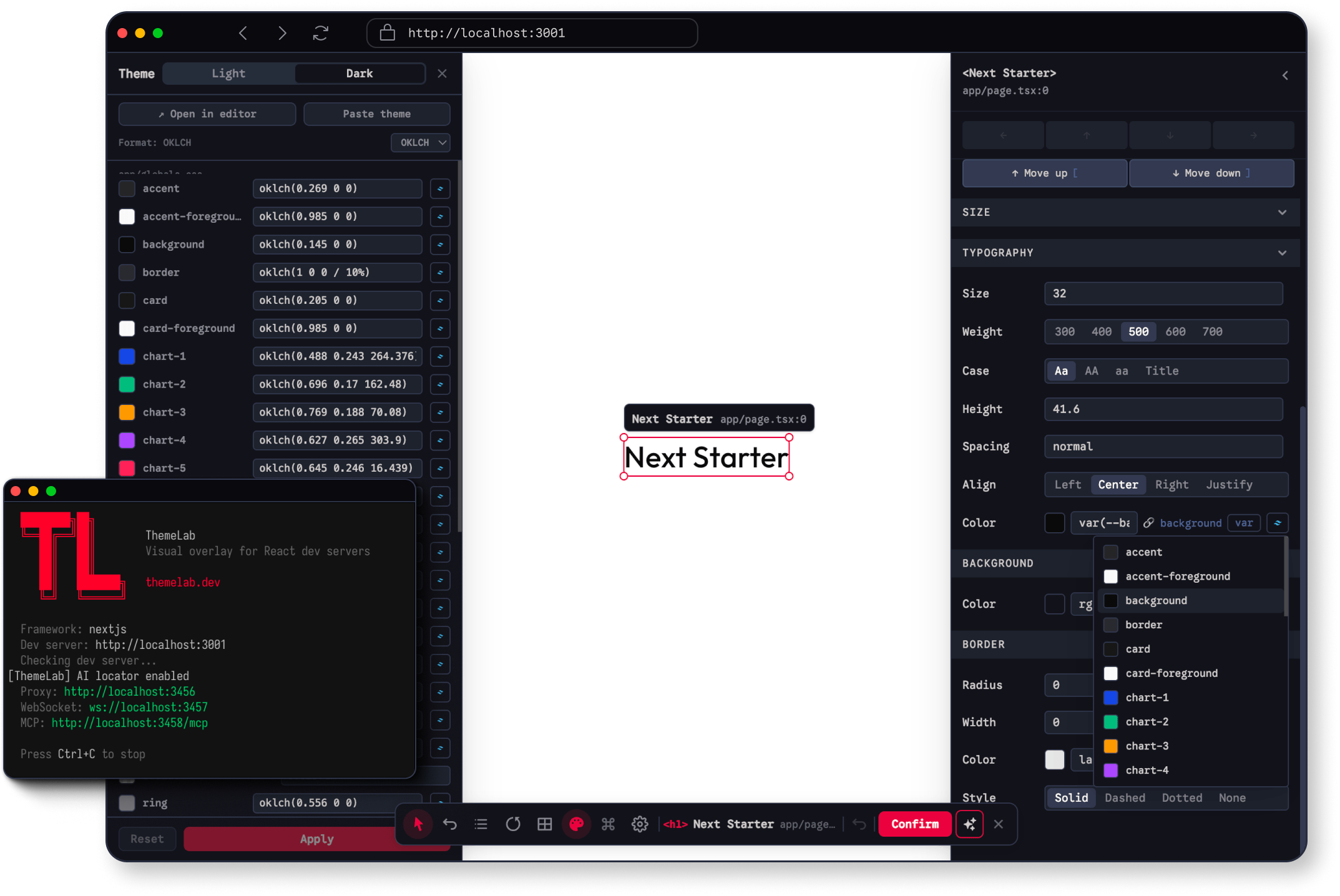Choose card from color variable list

coord(1190,650)
